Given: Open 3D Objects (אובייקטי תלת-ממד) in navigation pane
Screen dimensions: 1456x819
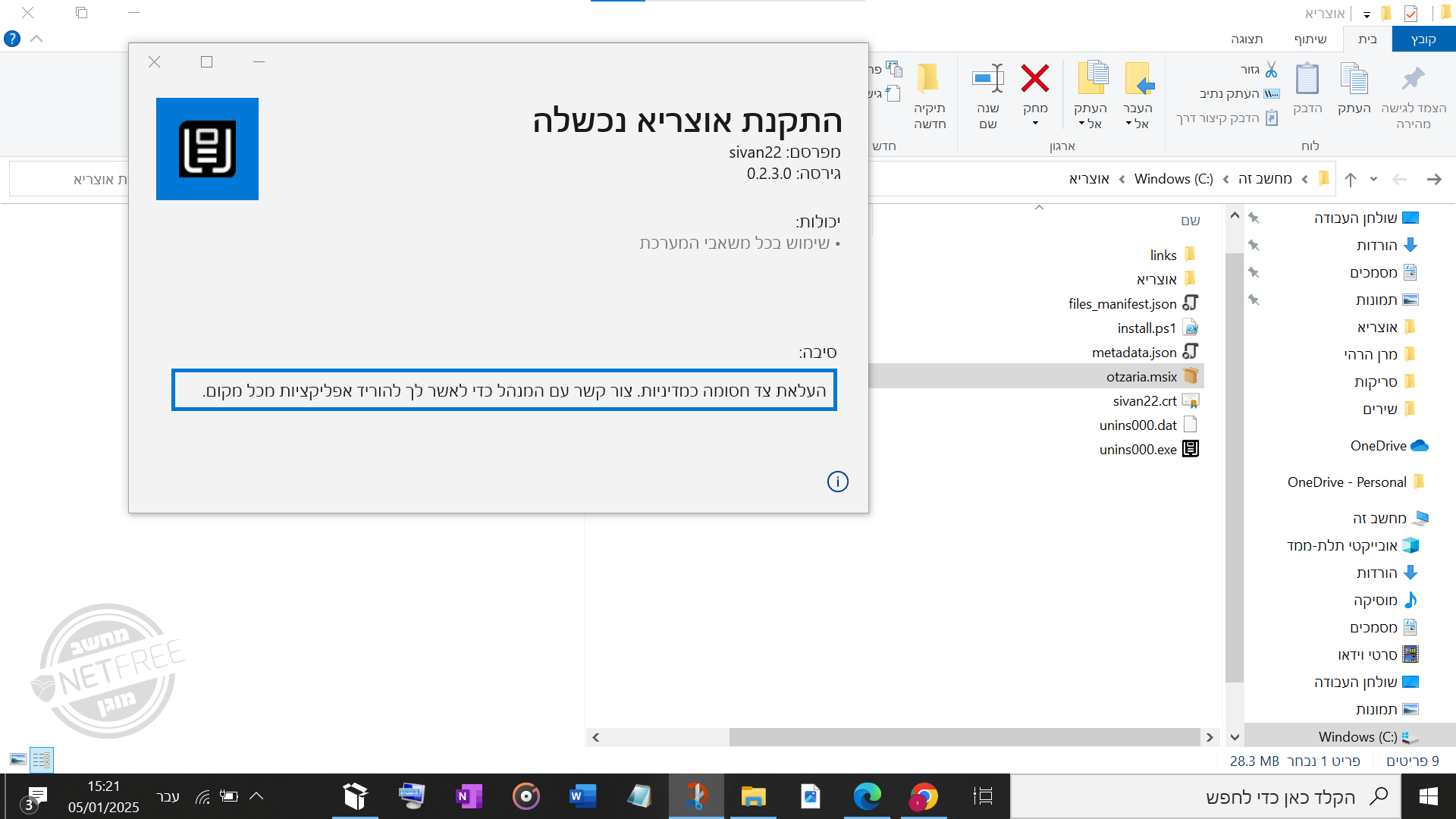Looking at the screenshot, I should tap(1352, 545).
